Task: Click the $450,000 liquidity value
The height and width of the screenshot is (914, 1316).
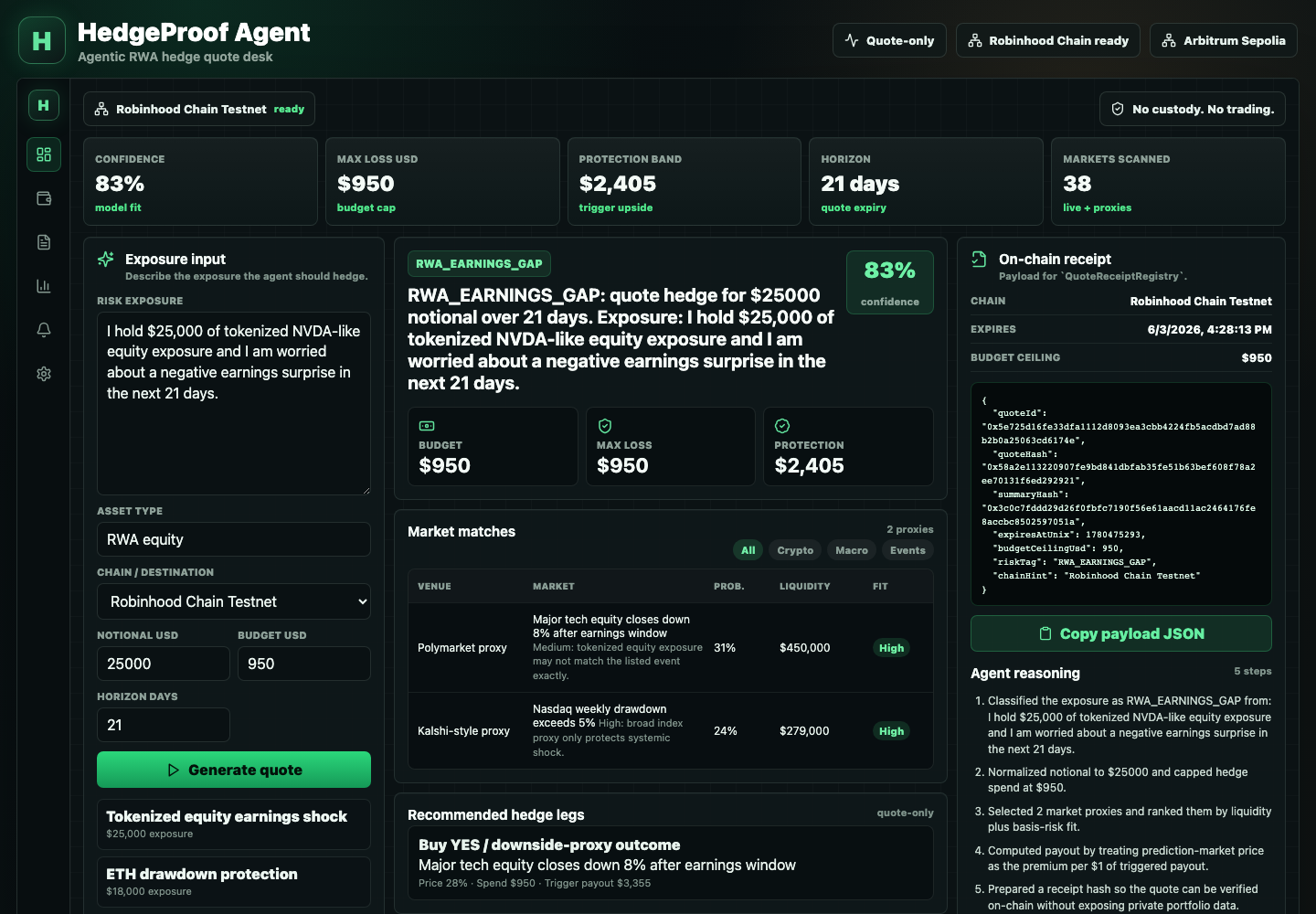Action: pos(805,648)
